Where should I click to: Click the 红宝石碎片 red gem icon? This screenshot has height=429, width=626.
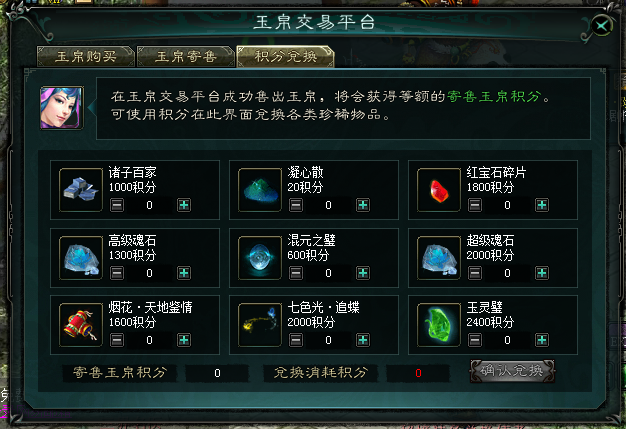pyautogui.click(x=439, y=190)
